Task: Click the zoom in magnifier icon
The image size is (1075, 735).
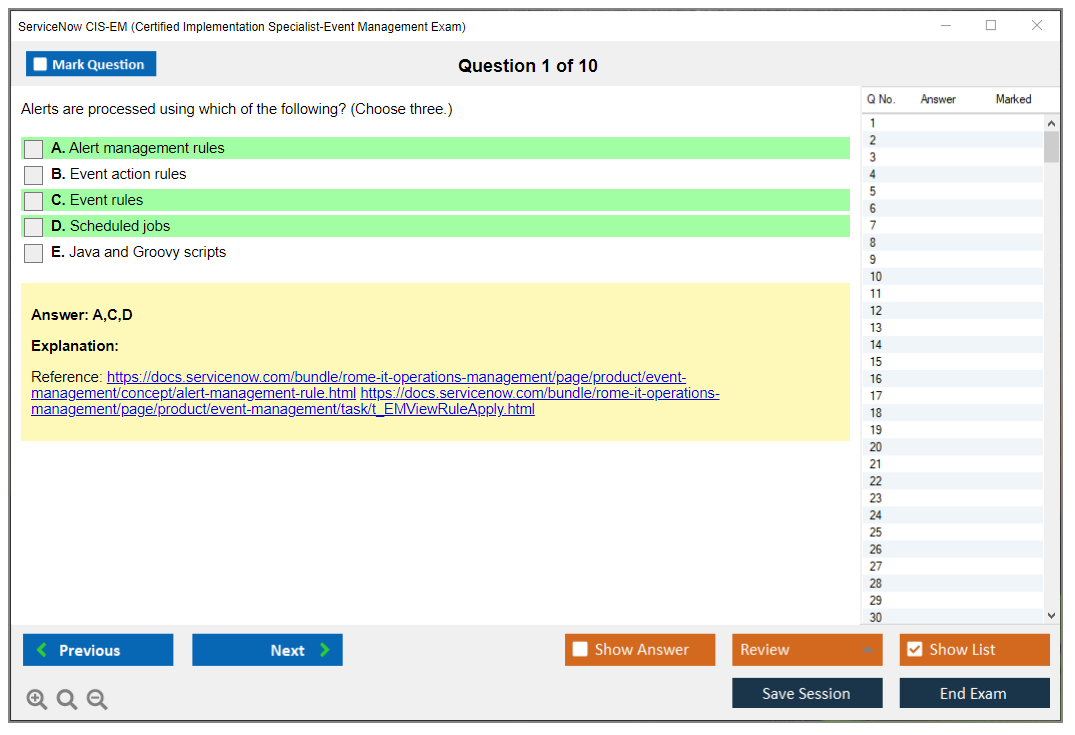Action: [37, 700]
